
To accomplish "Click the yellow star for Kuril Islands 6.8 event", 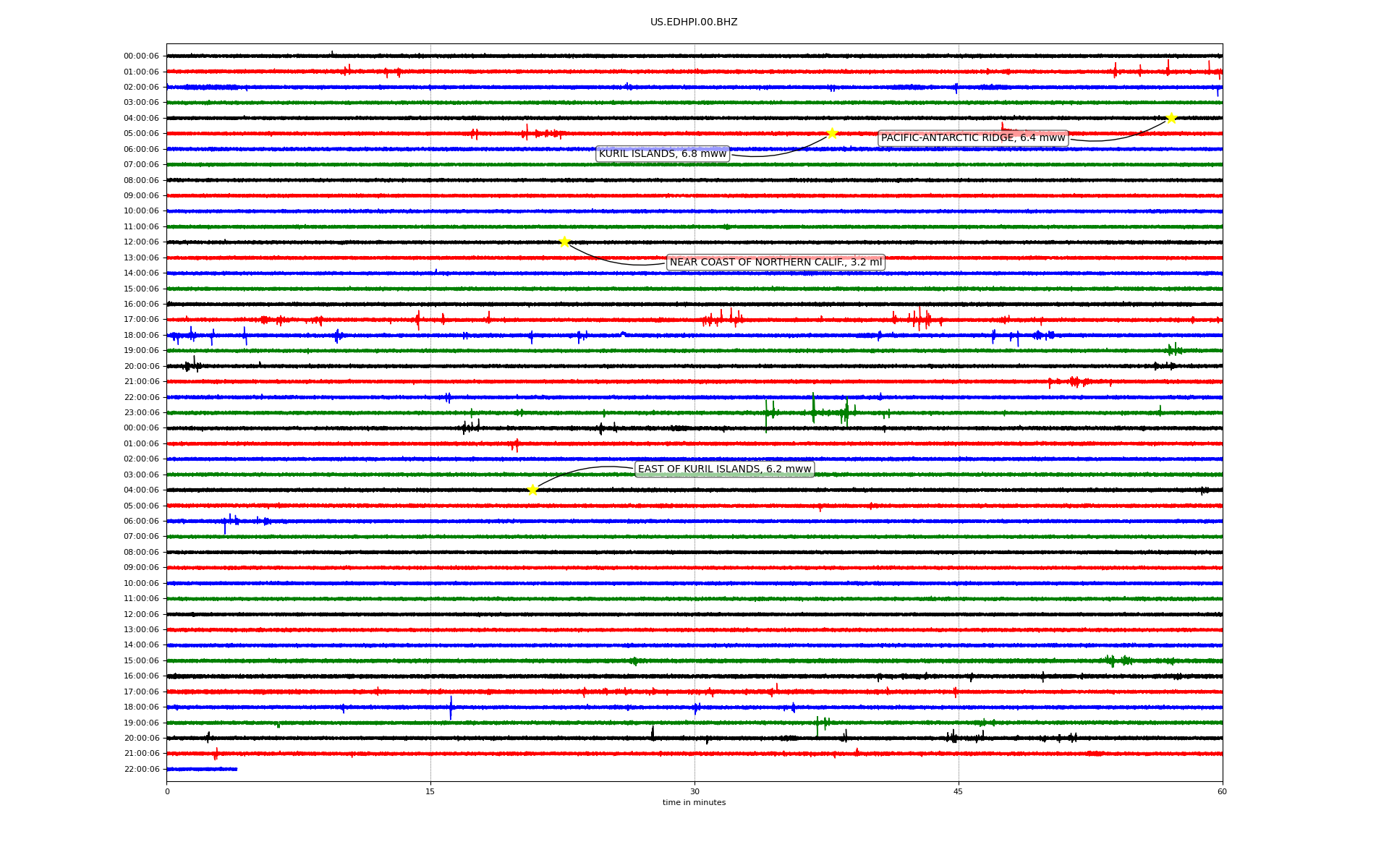I will click(x=832, y=133).
